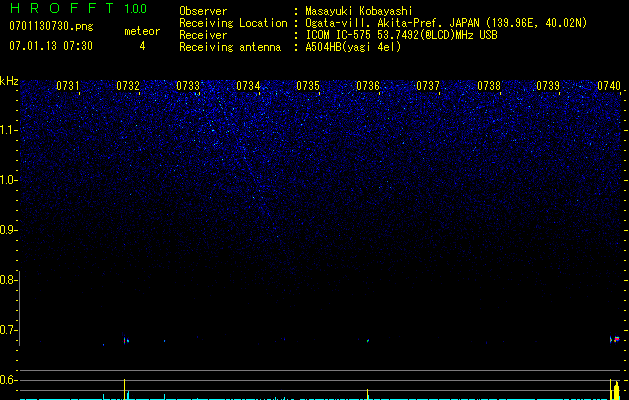Select the file name 0701130730.png

pos(51,27)
